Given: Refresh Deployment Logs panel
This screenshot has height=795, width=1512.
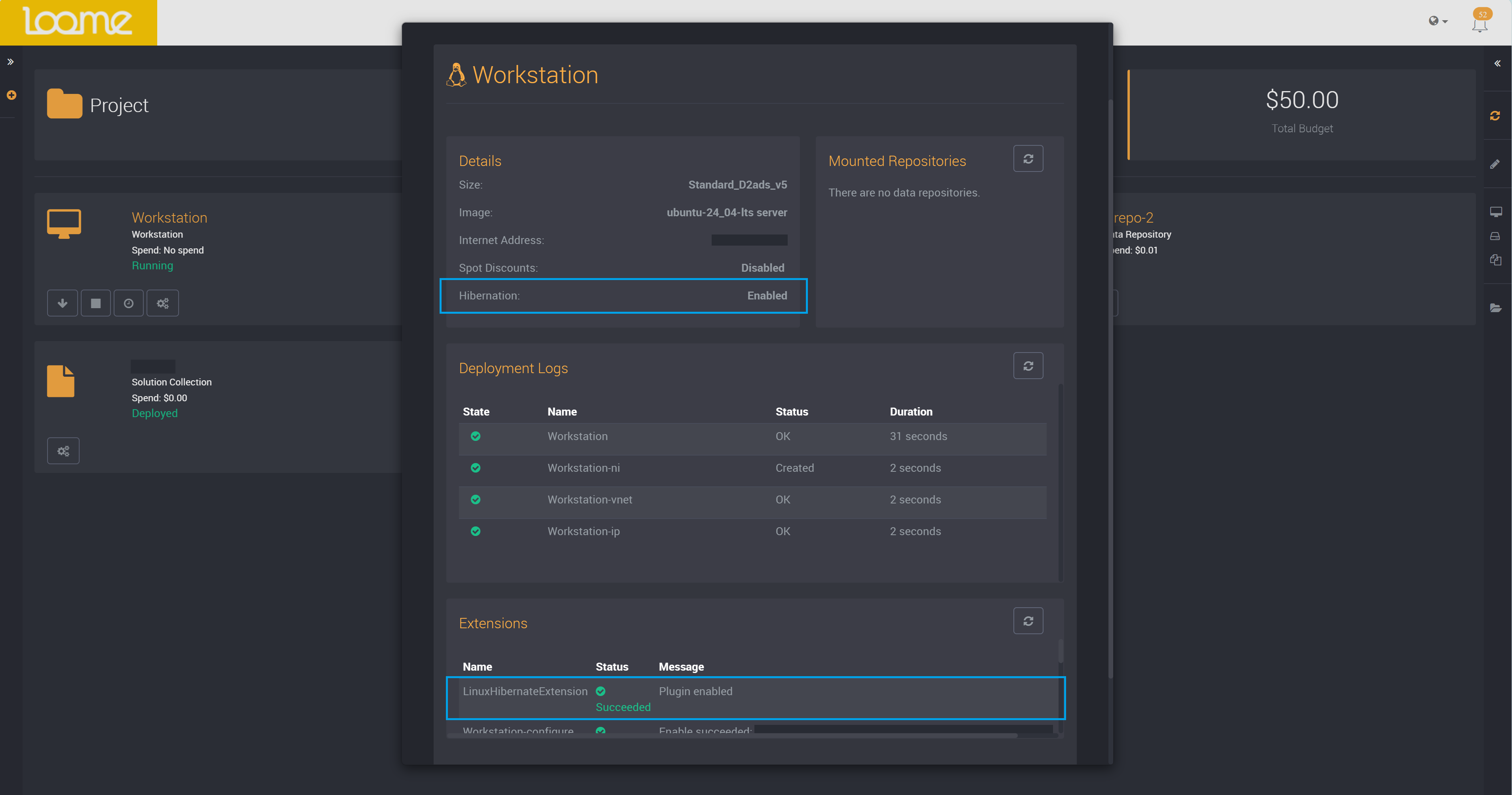Looking at the screenshot, I should coord(1028,366).
